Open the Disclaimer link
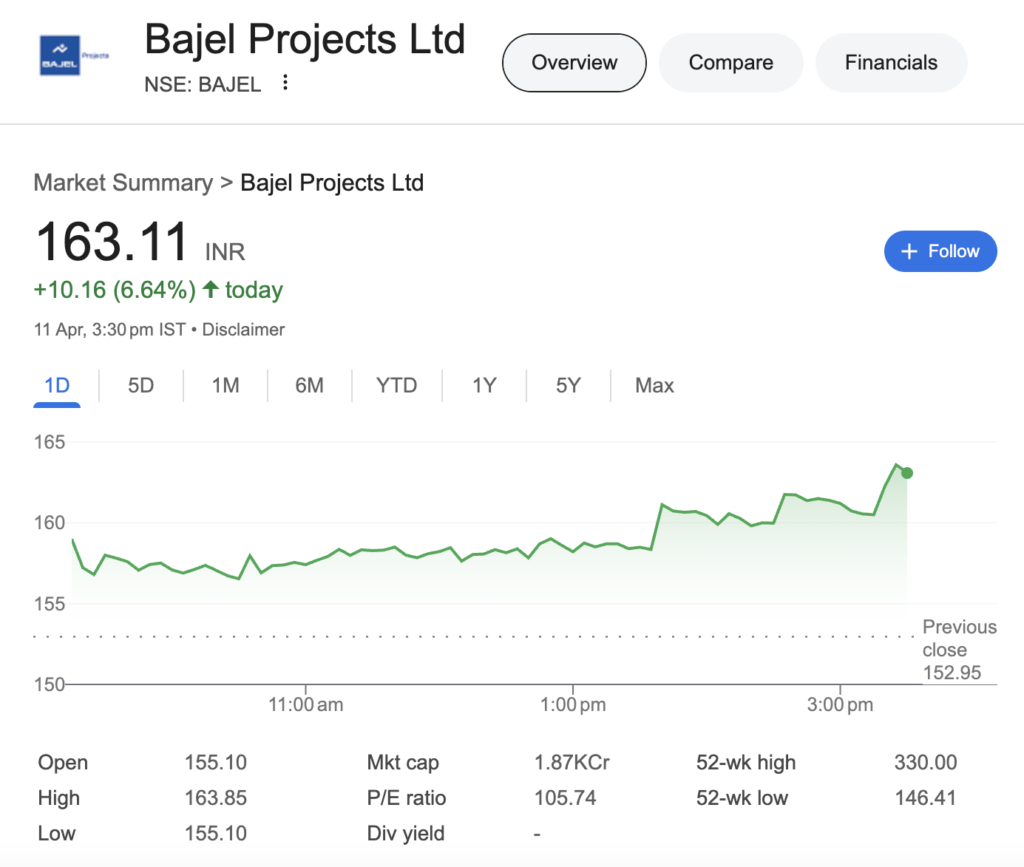 pos(243,329)
